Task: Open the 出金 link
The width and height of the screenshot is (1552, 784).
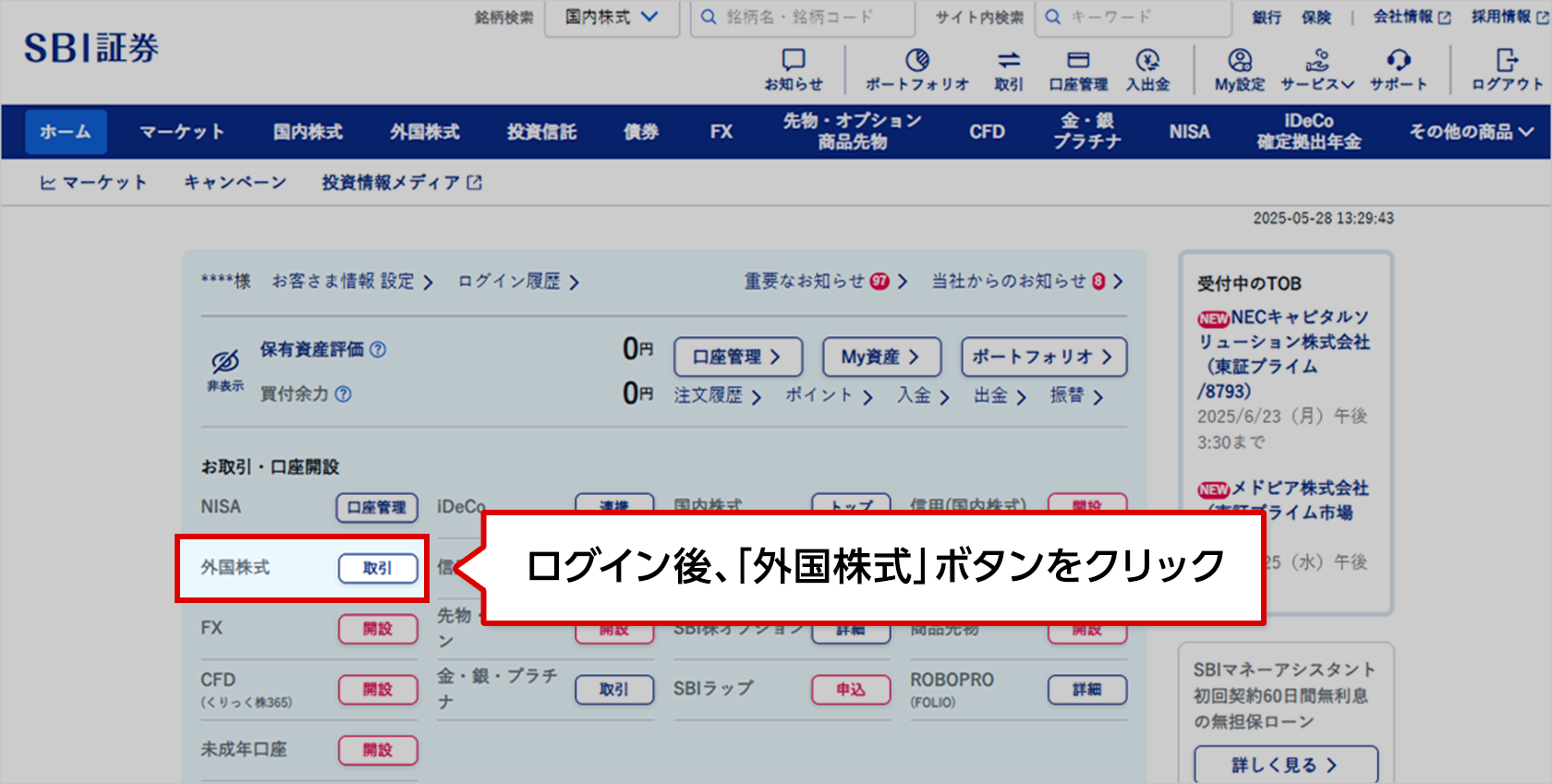Action: [1000, 396]
